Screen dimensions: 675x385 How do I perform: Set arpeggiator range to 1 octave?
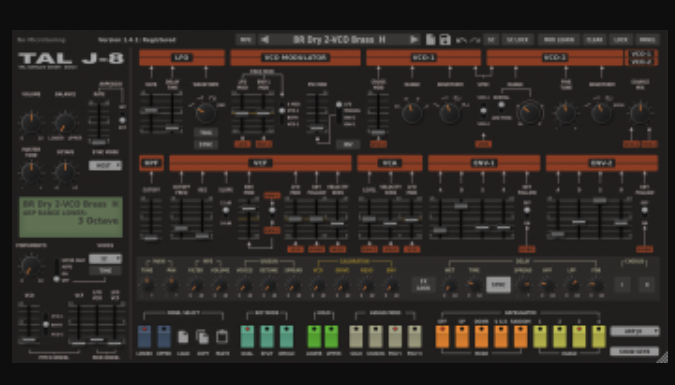540,336
